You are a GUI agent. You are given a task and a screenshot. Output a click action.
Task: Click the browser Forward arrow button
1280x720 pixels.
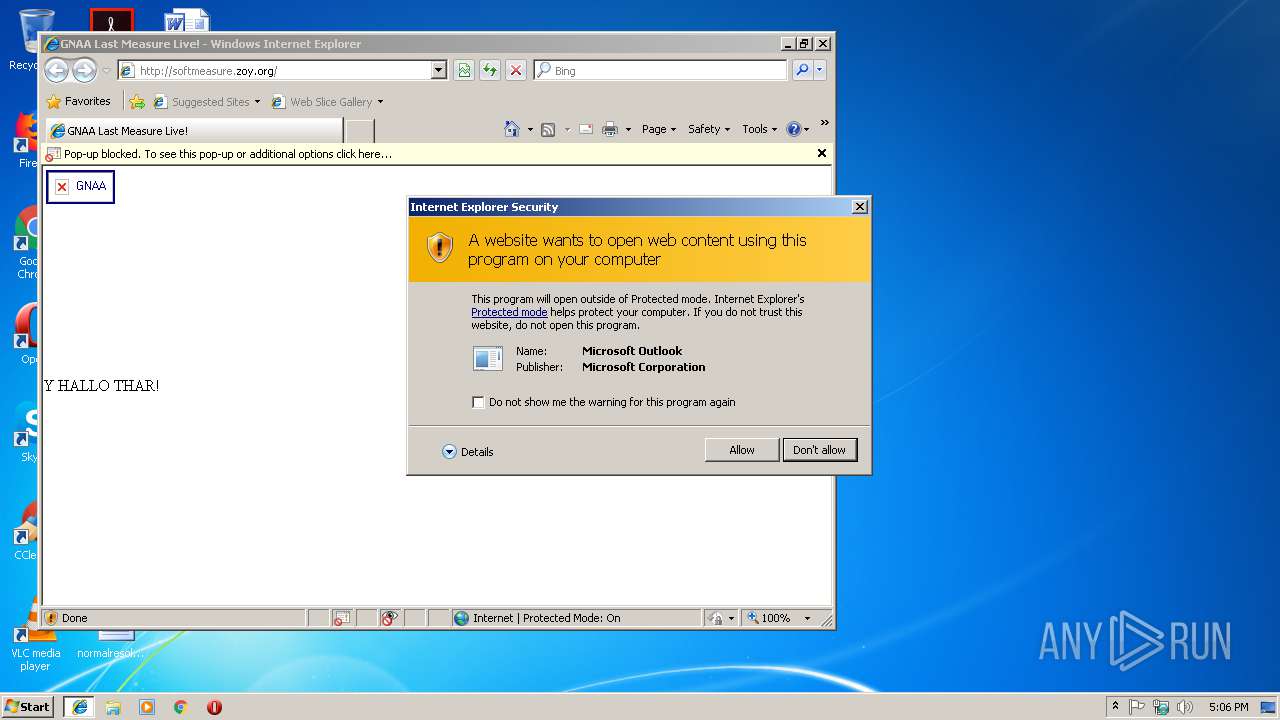[x=85, y=70]
